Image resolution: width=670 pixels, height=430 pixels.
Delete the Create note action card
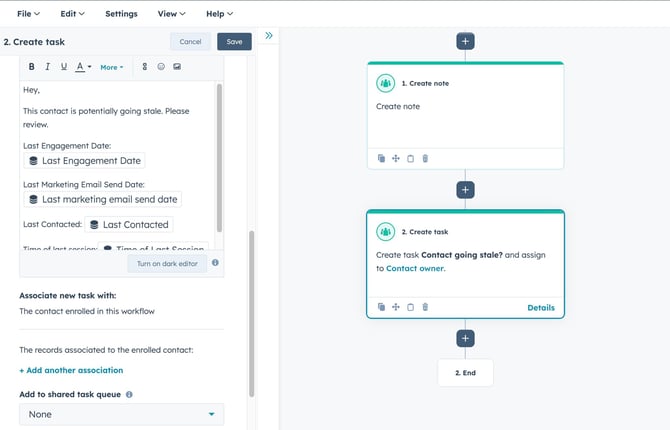tap(425, 158)
